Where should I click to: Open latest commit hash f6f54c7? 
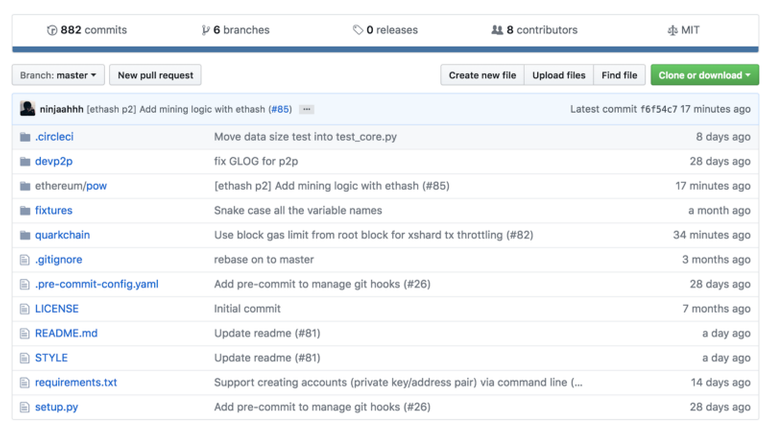658,109
